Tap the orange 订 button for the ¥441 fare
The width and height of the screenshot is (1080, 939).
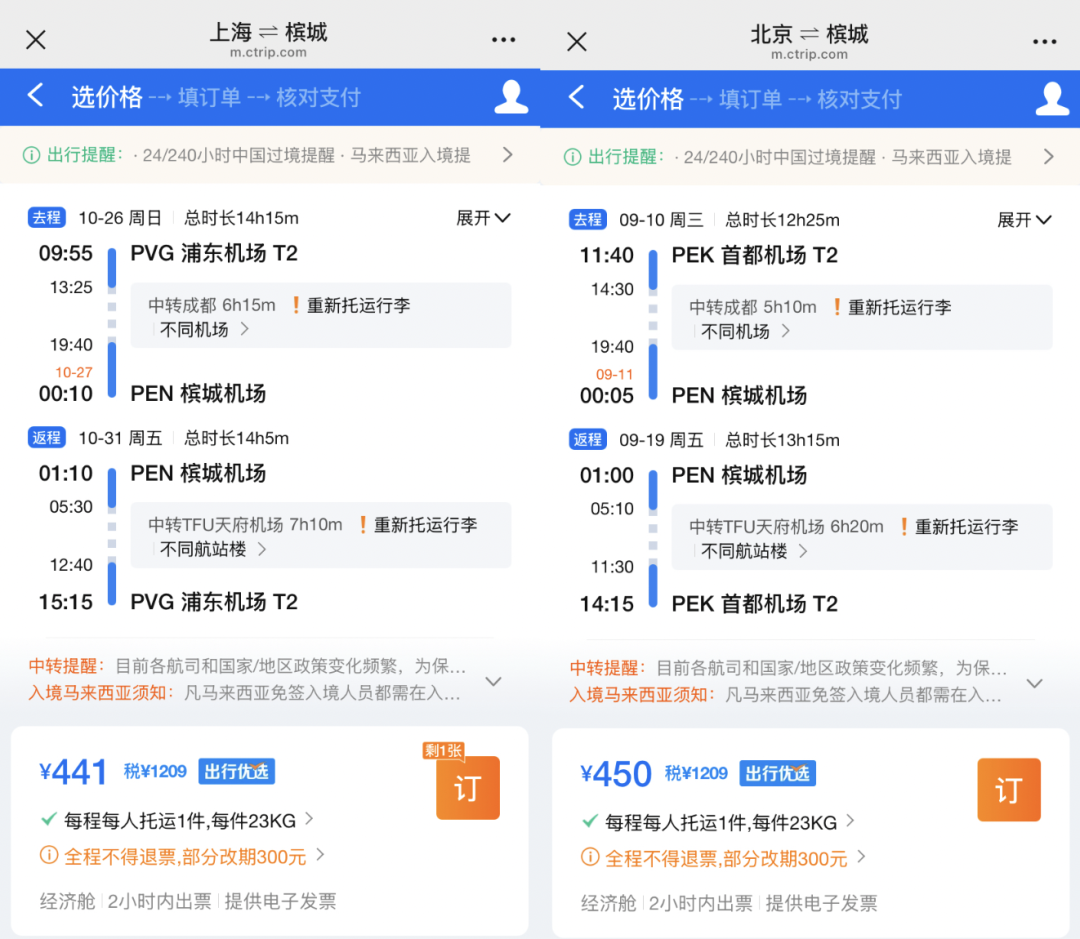coord(467,789)
